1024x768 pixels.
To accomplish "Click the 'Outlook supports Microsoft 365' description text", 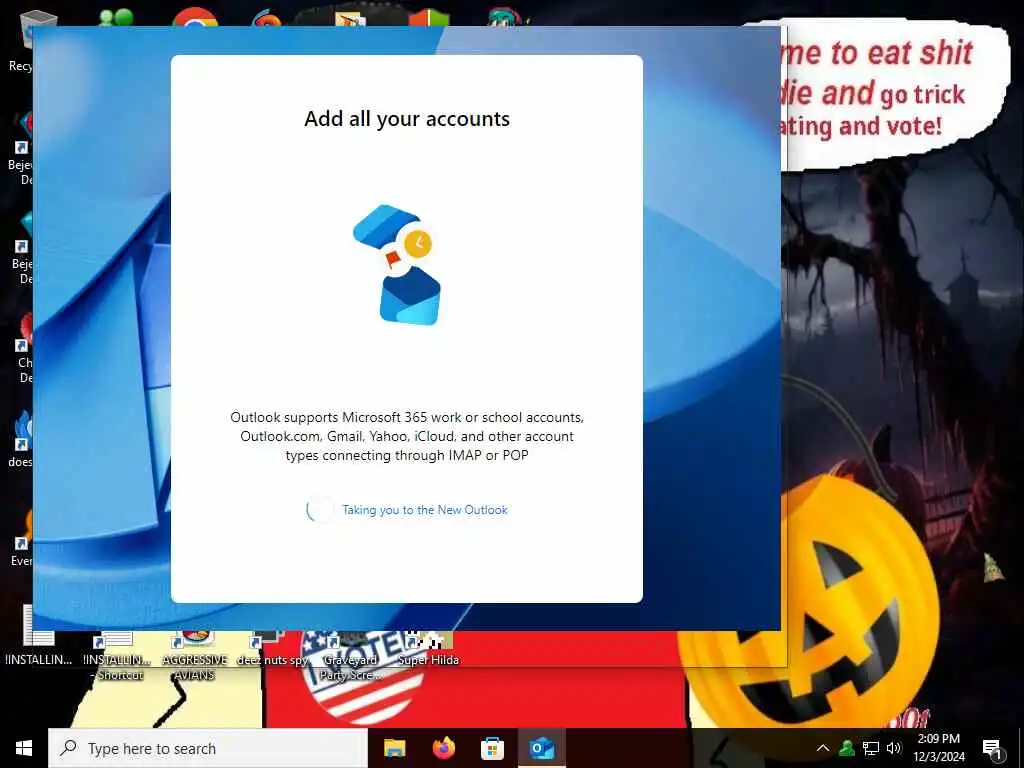I will (x=407, y=436).
